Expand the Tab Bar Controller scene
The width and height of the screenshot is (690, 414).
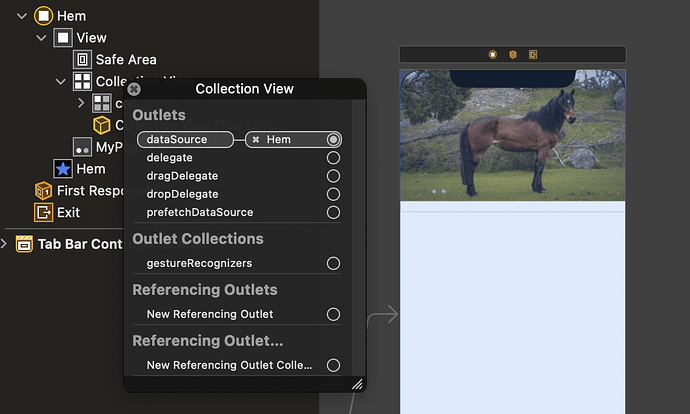pyautogui.click(x=4, y=244)
